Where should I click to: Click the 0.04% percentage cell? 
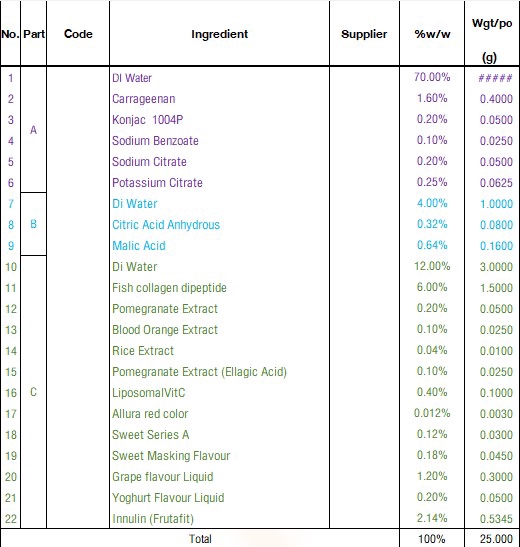pos(432,350)
